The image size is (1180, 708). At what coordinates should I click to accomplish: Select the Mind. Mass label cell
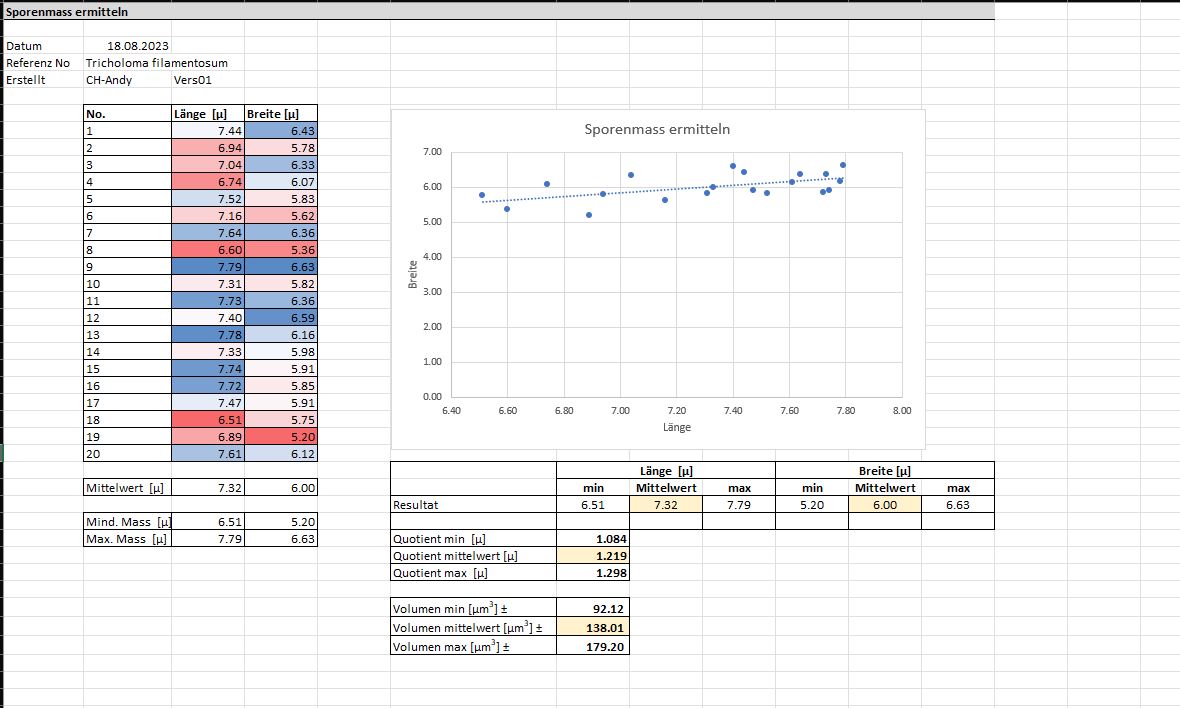(x=128, y=522)
